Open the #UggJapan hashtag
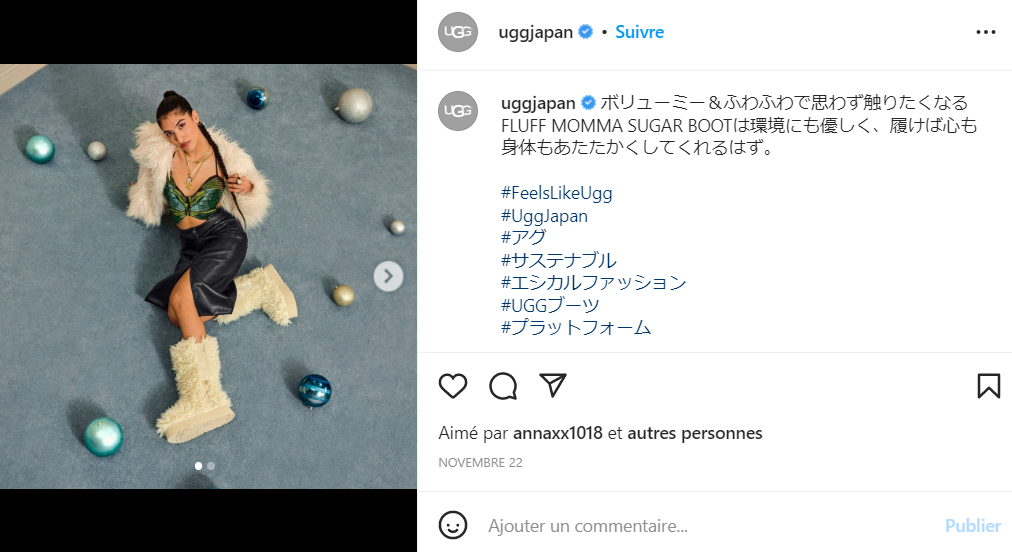The width and height of the screenshot is (1012, 552). pyautogui.click(x=544, y=216)
